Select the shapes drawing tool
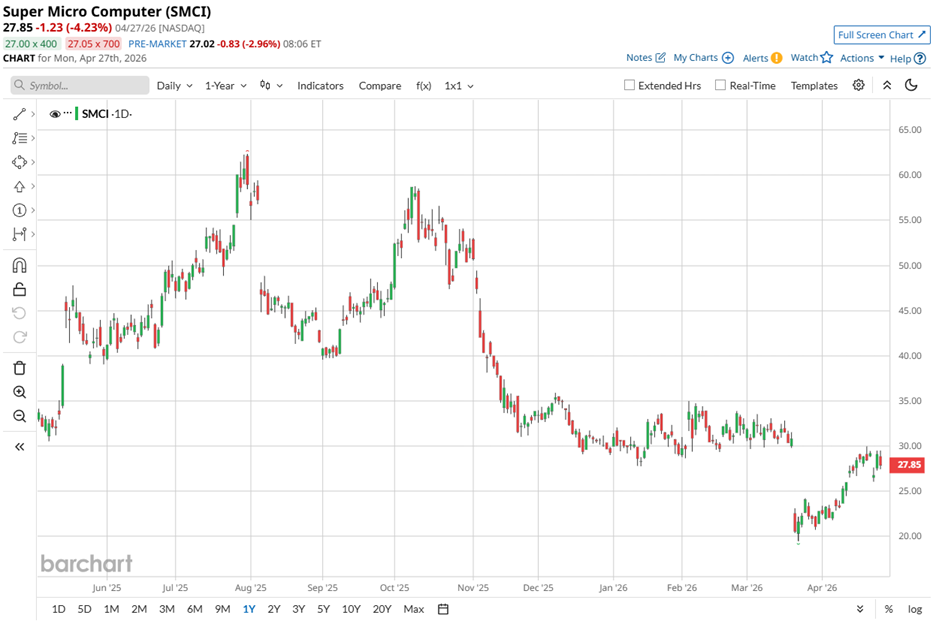The width and height of the screenshot is (936, 633). pyautogui.click(x=19, y=162)
